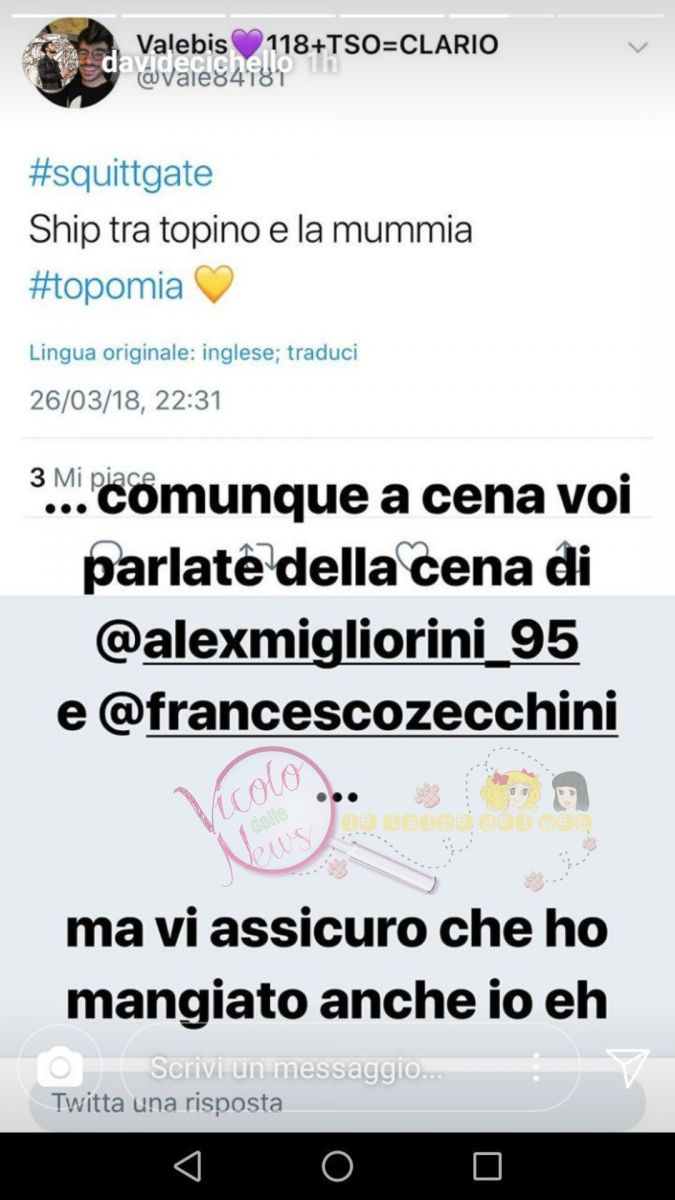Screen dimensions: 675x1200
Task: Tap the paper plane send icon
Action: 628,1067
